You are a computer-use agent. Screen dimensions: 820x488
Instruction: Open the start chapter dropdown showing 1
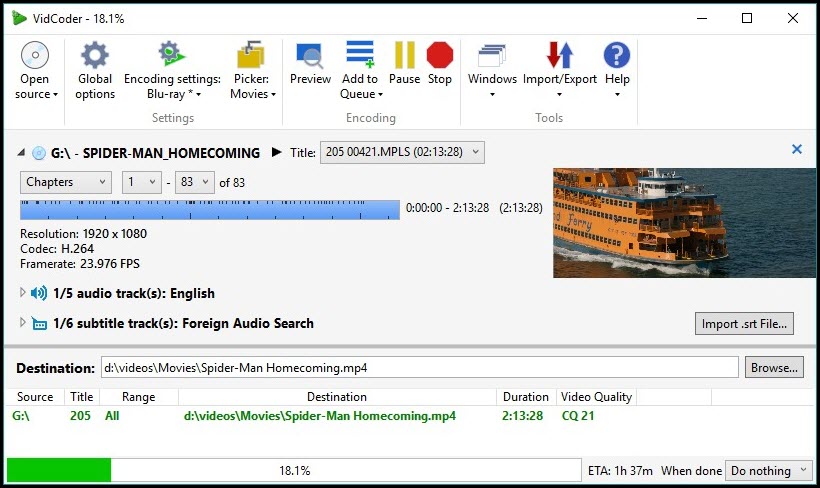(142, 182)
